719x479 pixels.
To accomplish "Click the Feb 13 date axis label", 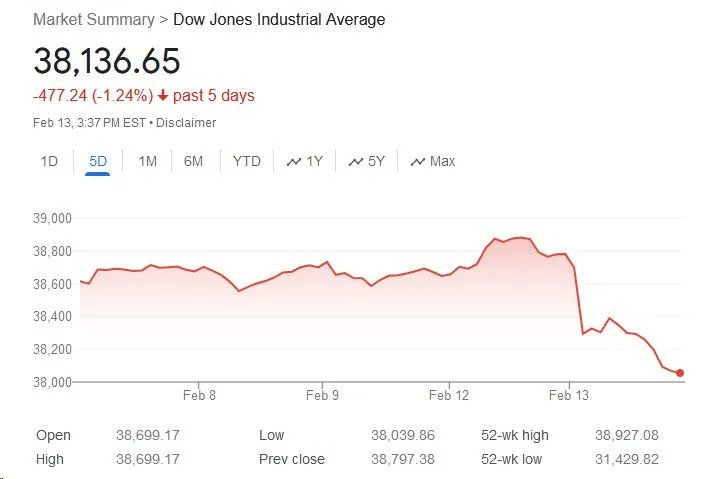I will coord(569,395).
